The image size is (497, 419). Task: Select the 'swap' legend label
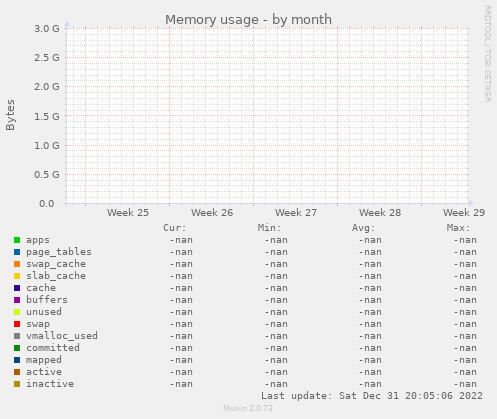(38, 324)
